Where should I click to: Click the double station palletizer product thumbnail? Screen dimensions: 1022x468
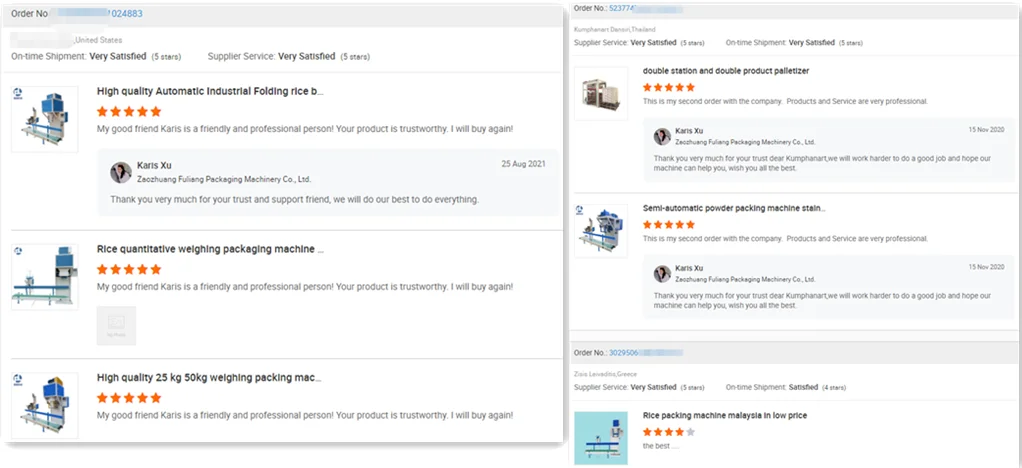601,93
